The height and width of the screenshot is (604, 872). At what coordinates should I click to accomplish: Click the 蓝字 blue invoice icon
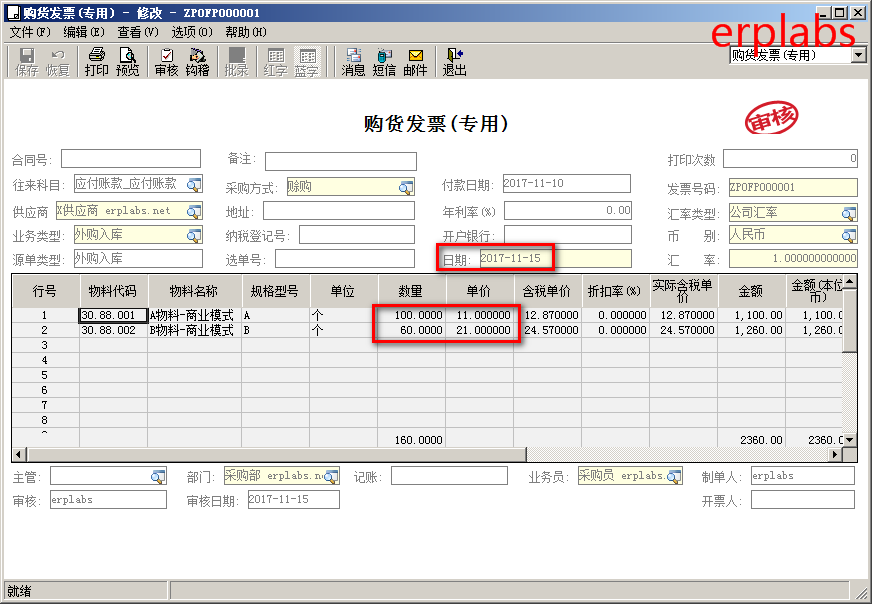tap(306, 61)
